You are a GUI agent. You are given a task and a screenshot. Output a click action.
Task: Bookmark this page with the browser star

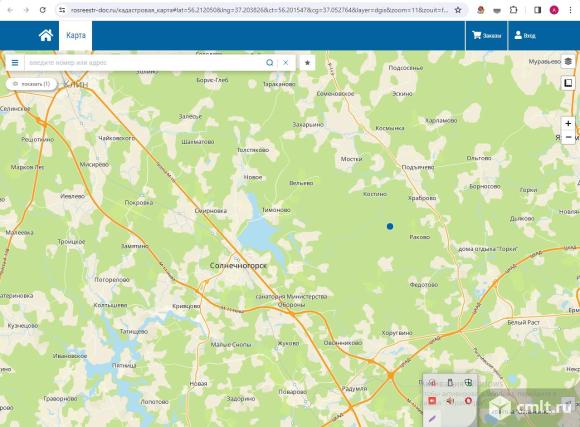pyautogui.click(x=458, y=10)
